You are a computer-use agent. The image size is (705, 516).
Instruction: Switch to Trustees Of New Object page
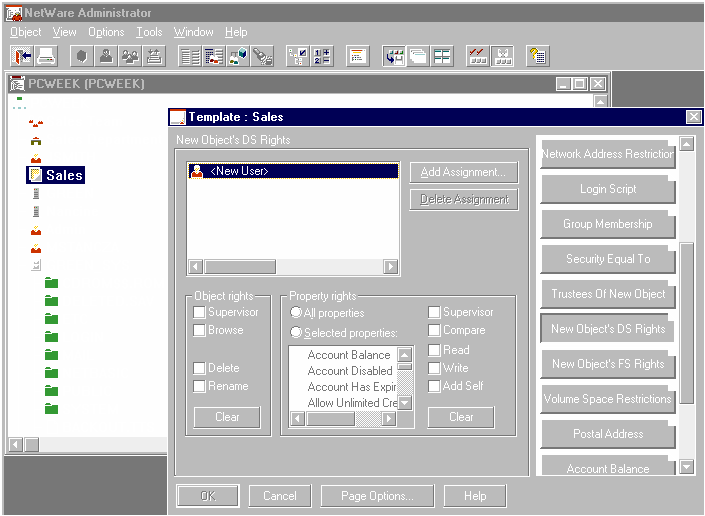[608, 294]
